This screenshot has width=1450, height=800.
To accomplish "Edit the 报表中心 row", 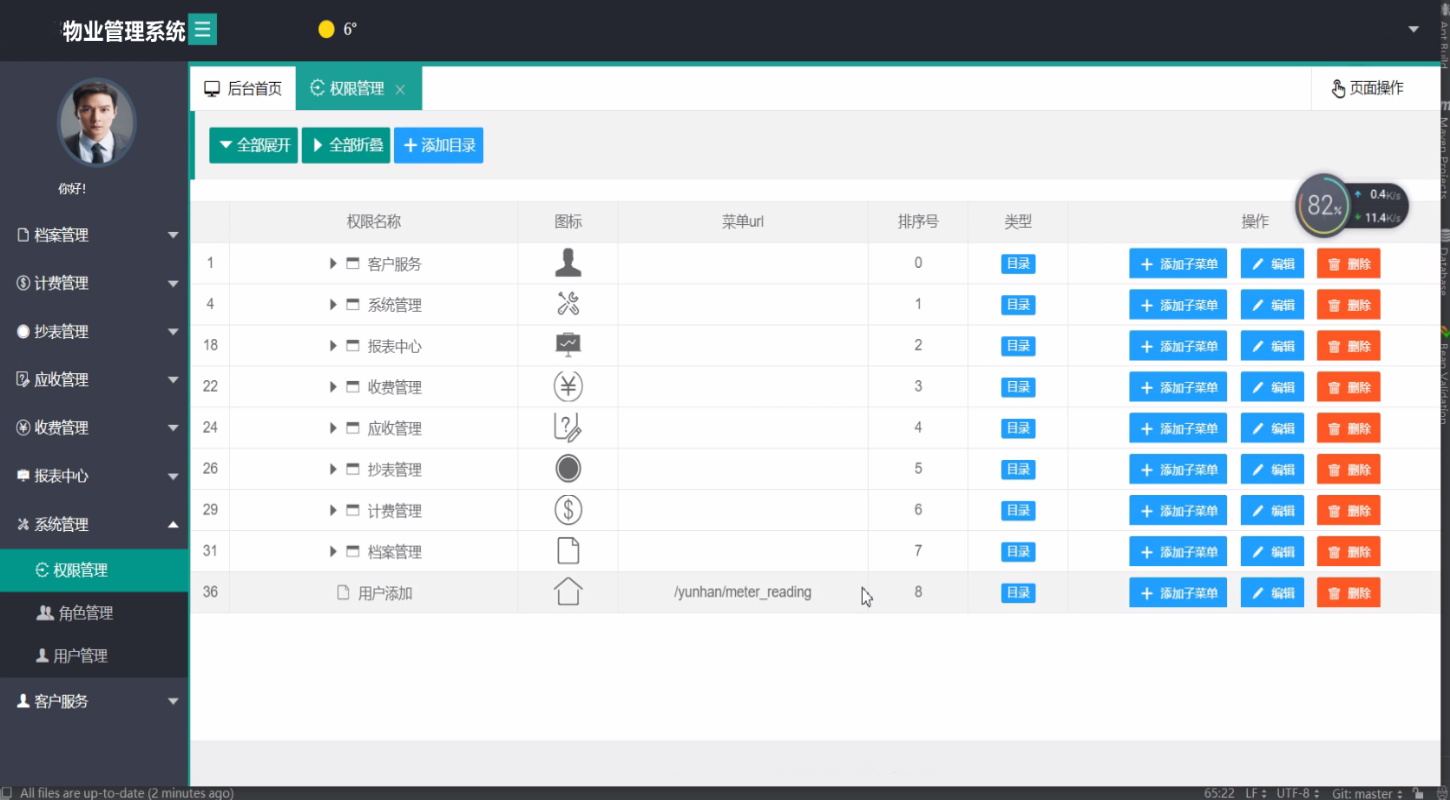I will pos(1272,346).
